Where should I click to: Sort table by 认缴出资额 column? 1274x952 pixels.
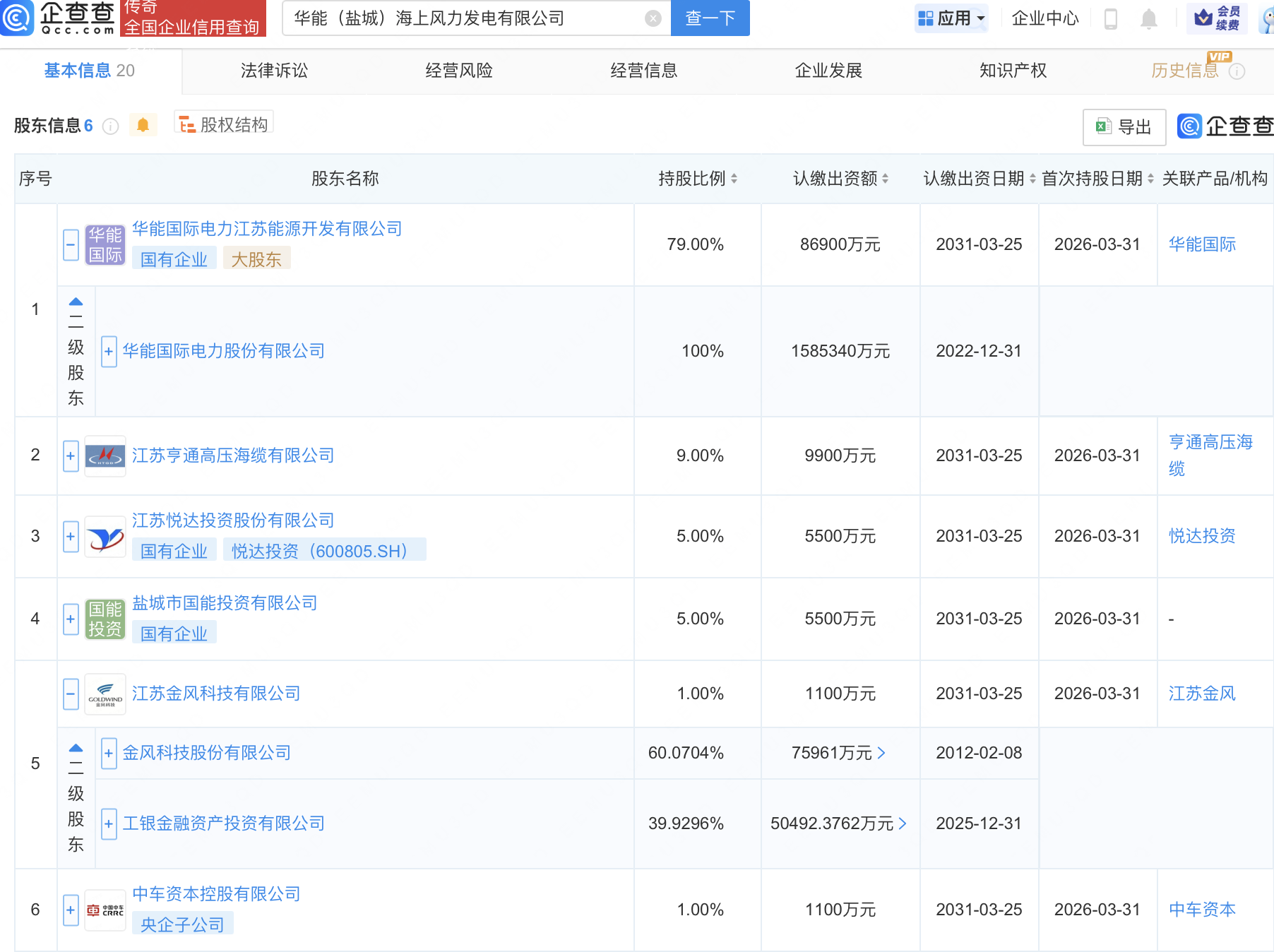(x=840, y=179)
